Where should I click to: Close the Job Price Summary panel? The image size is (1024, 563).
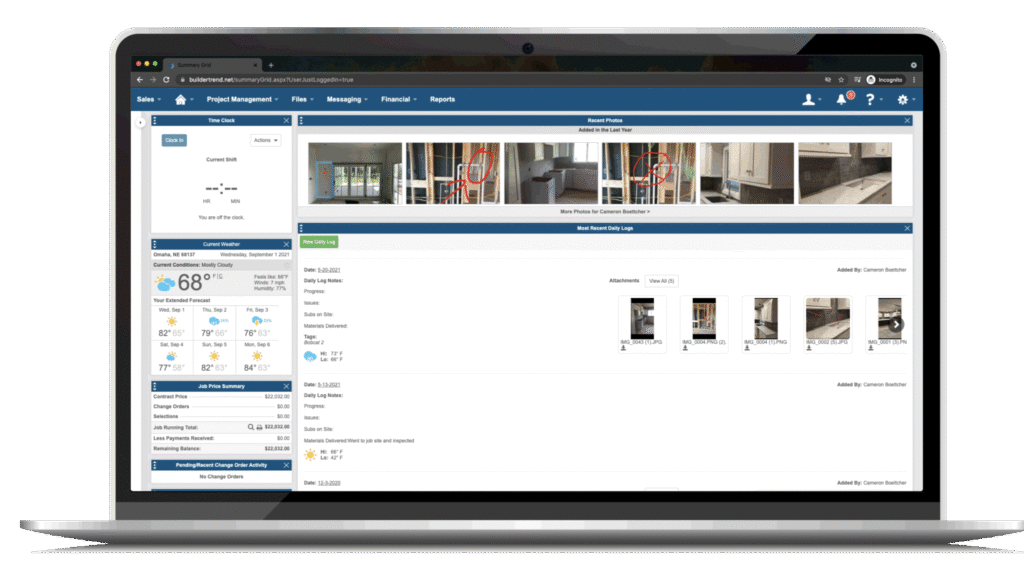286,386
